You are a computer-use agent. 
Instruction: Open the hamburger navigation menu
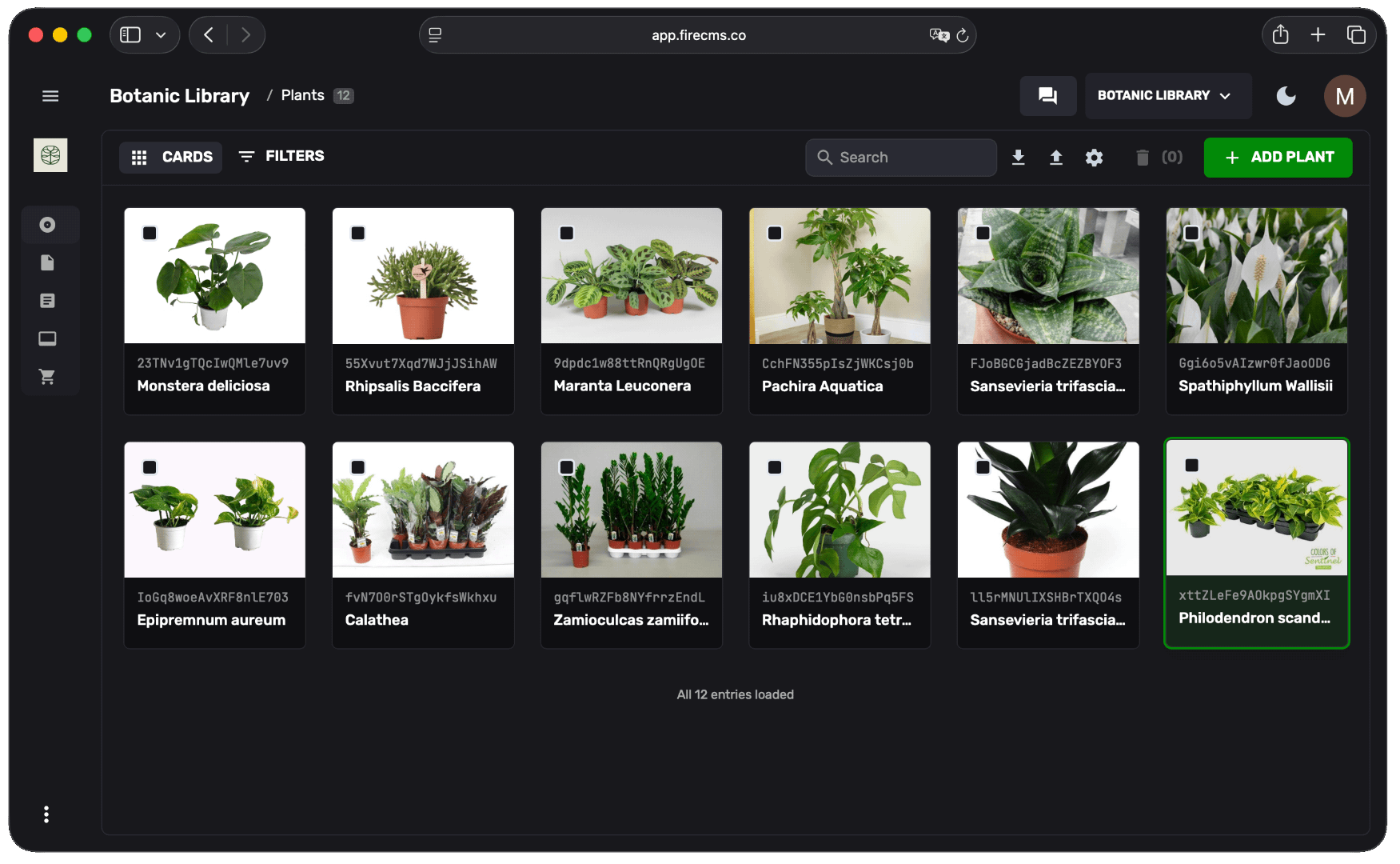tap(50, 96)
